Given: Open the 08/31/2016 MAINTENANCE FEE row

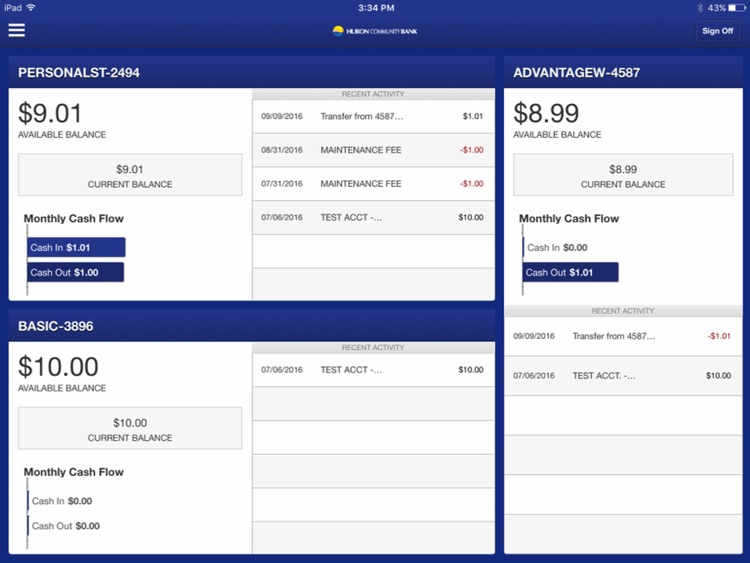Looking at the screenshot, I should click(373, 150).
